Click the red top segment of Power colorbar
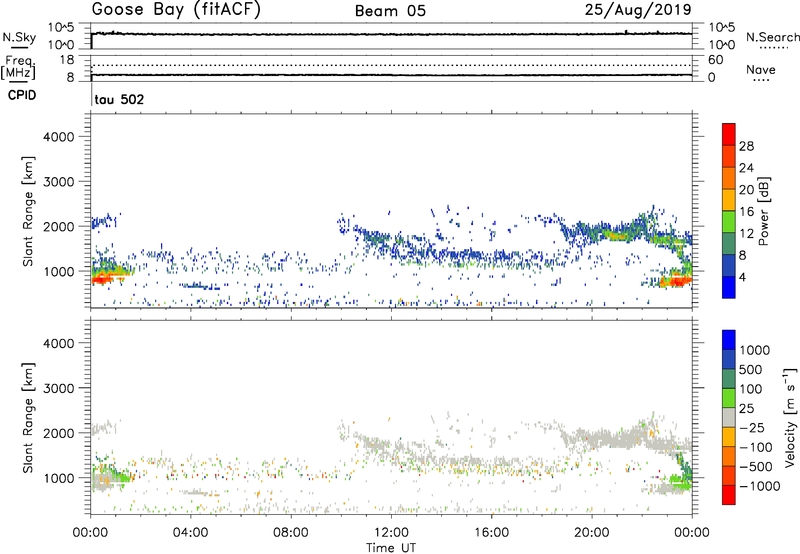The image size is (800, 554). click(x=729, y=134)
